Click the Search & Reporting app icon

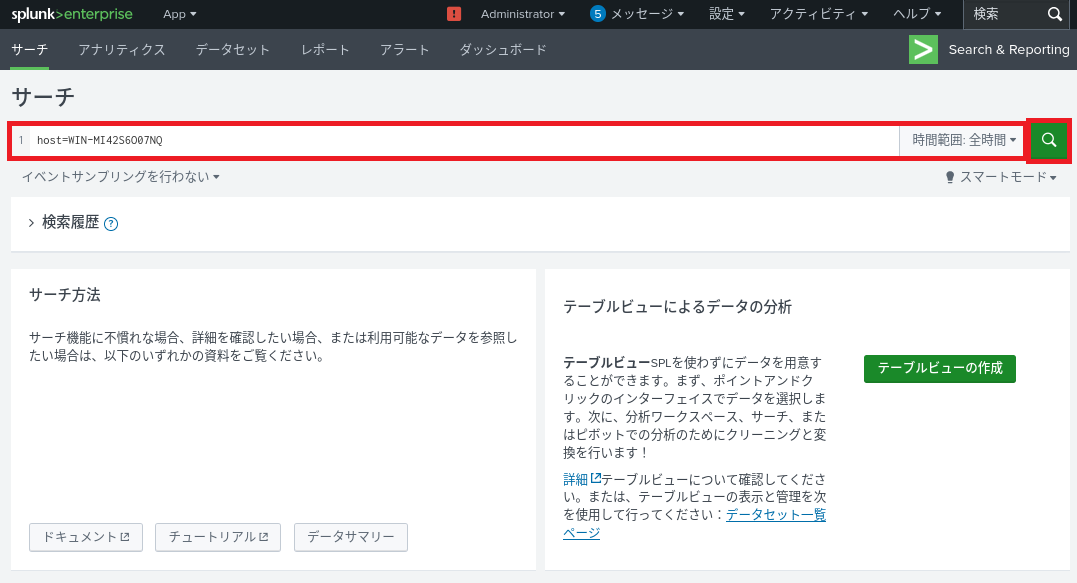(x=923, y=50)
